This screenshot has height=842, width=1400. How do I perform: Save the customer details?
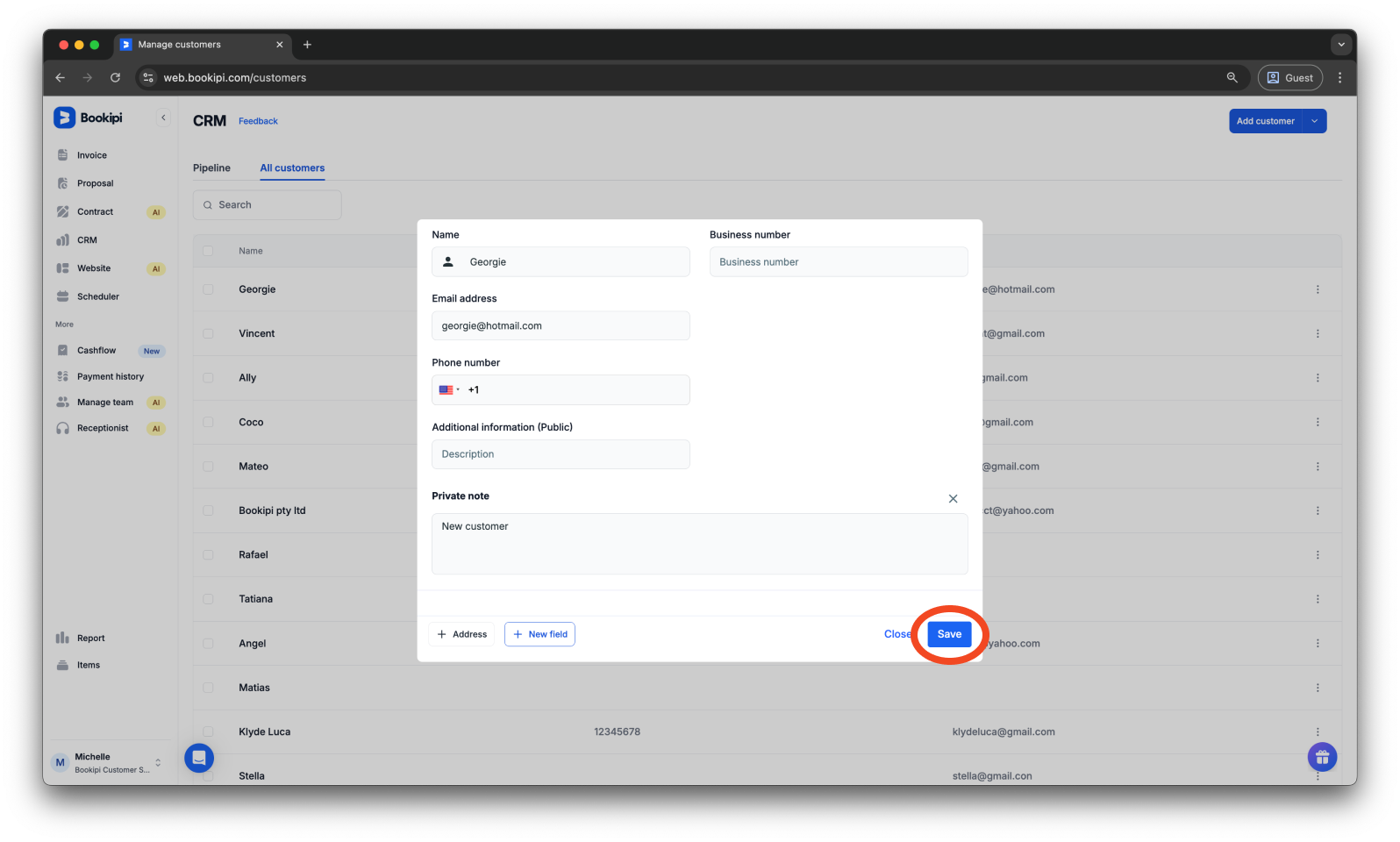(949, 634)
